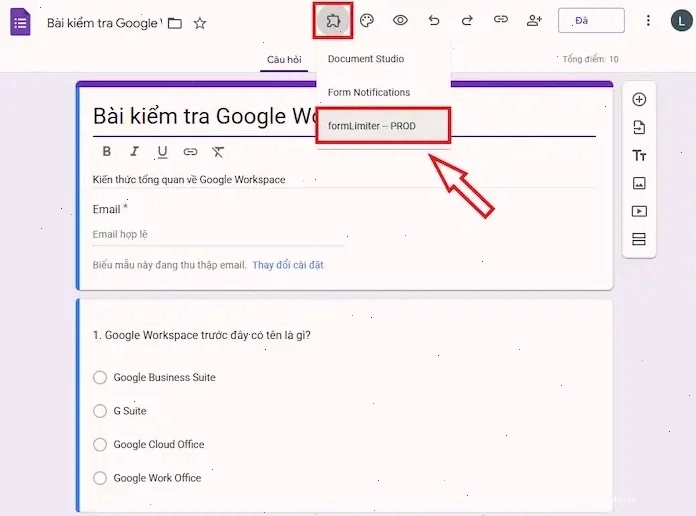The height and width of the screenshot is (516, 696).
Task: Select Document Studio add-on
Action: (x=384, y=59)
